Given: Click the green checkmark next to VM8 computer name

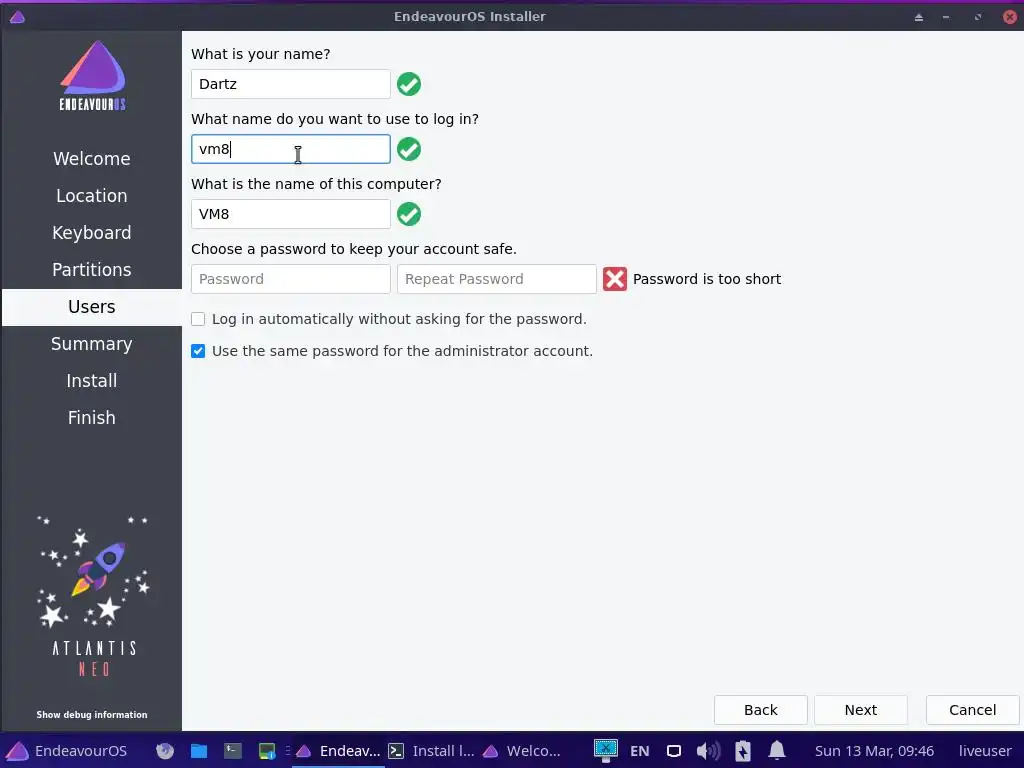Looking at the screenshot, I should (x=409, y=214).
